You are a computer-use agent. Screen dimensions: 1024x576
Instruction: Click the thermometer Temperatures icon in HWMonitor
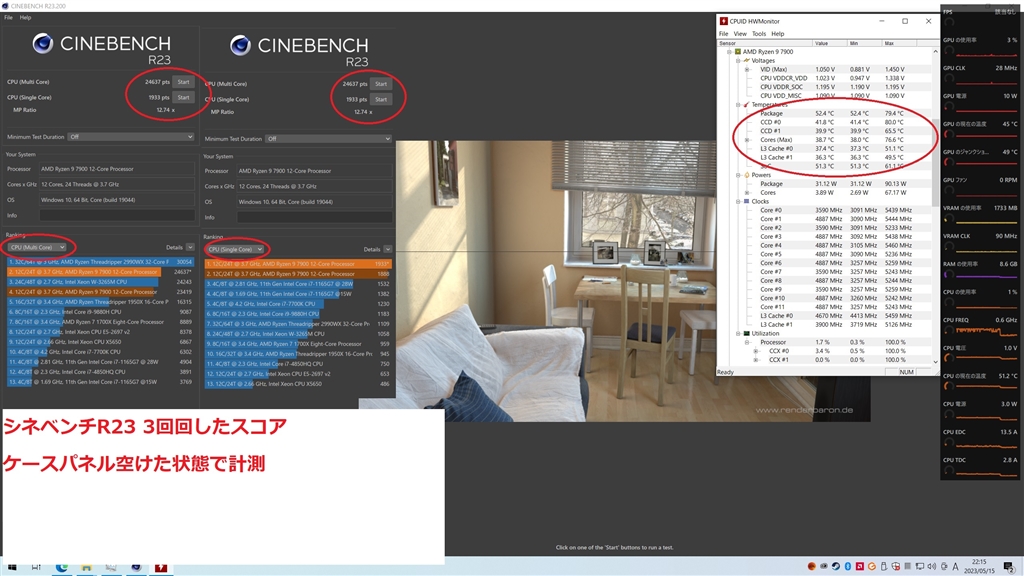point(746,104)
